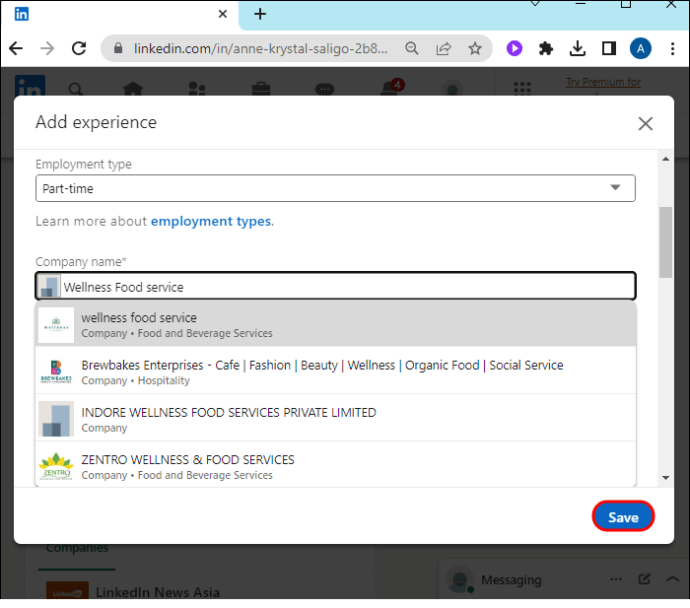The image size is (690, 608).
Task: Reload the page with refresh icon
Action: pos(78,48)
